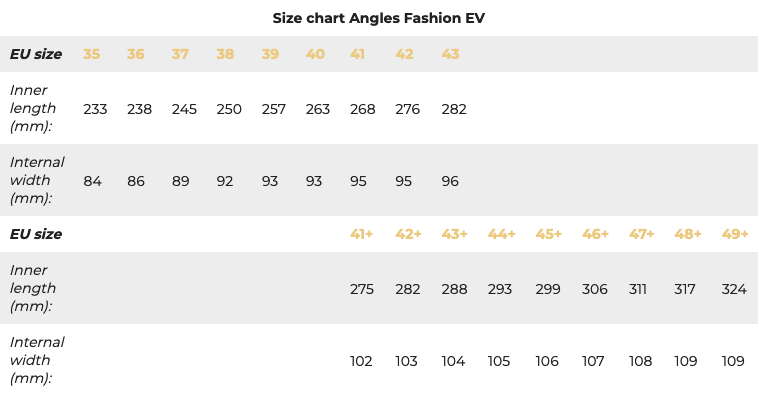Click internal width value 96
The image size is (758, 396).
[450, 181]
